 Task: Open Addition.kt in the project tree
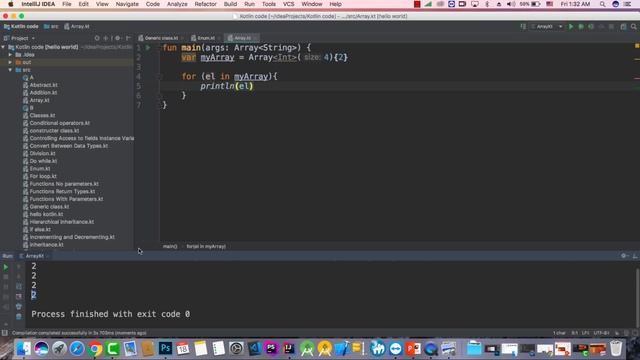(x=43, y=93)
